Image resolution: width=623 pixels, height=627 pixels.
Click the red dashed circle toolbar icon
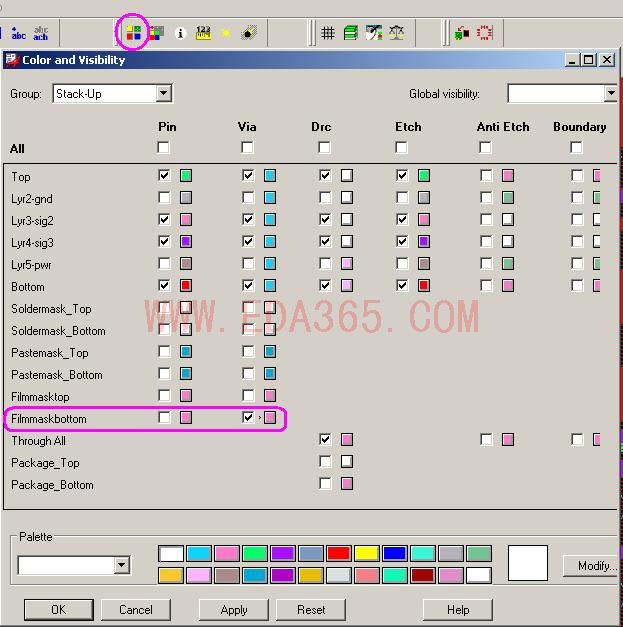point(485,33)
